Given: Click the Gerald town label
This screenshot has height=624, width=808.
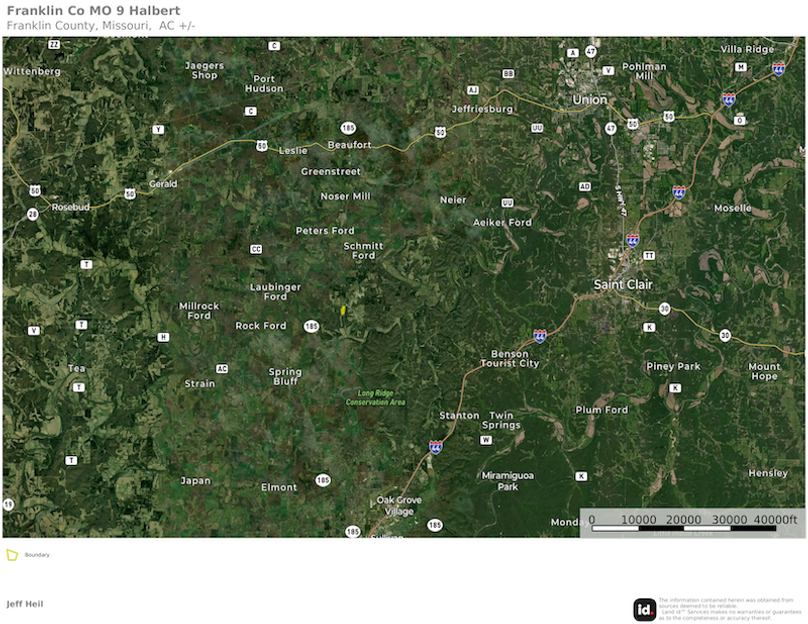Looking at the screenshot, I should click(163, 183).
